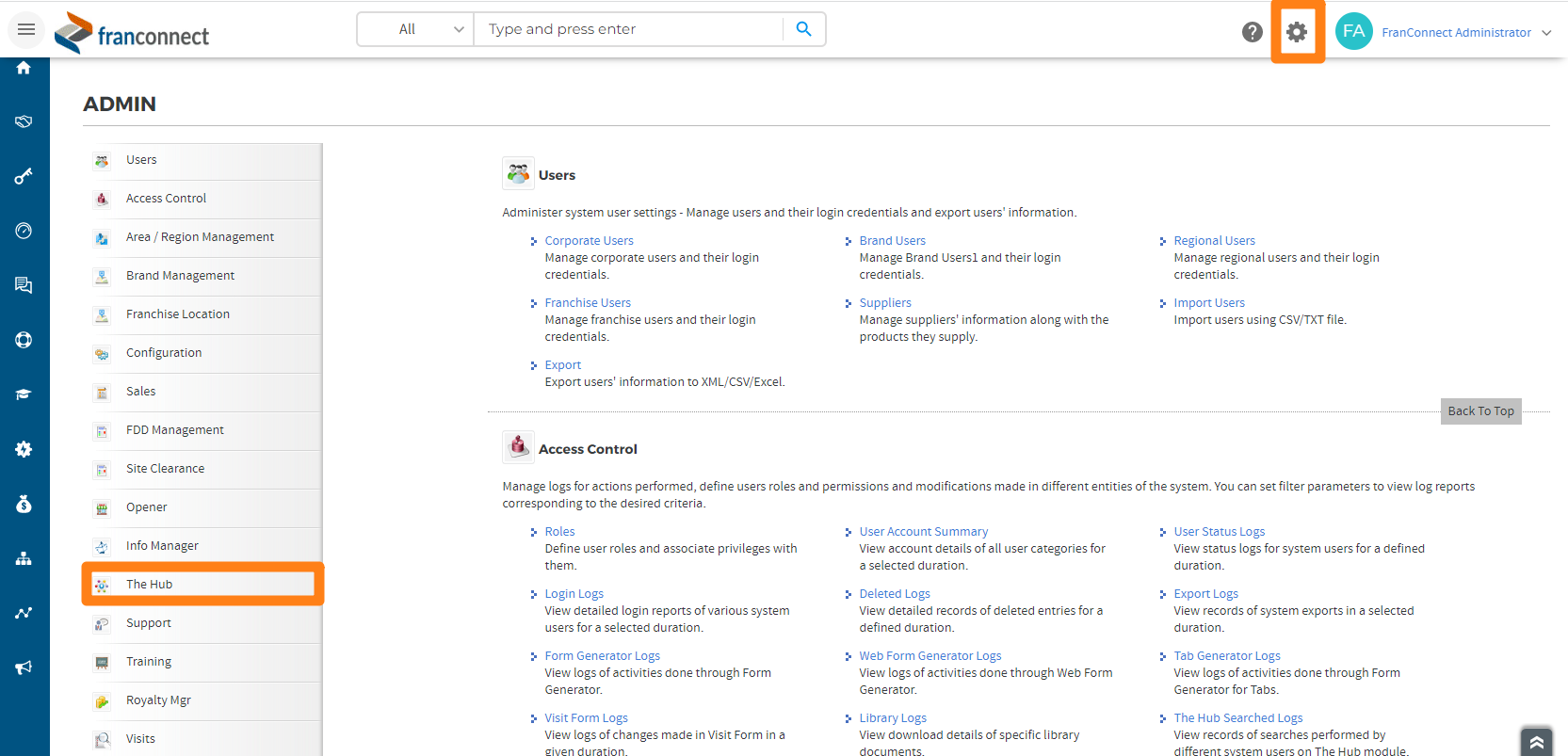
Task: Open the help question mark icon
Action: click(1252, 32)
